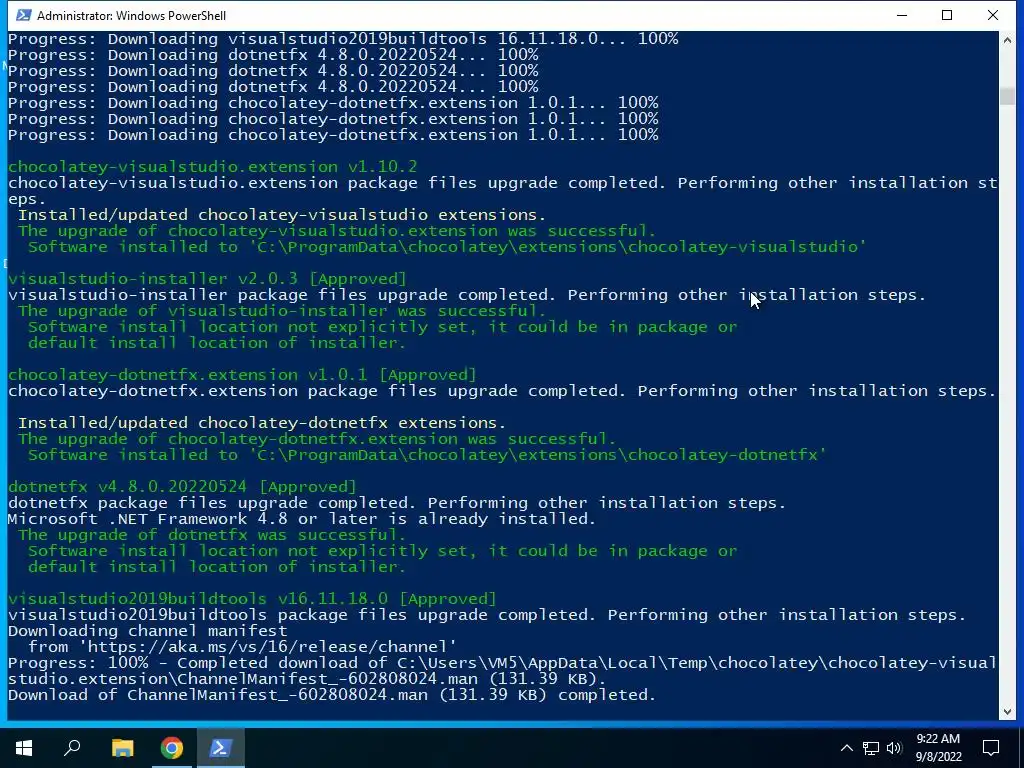Click the vertical scrollbar thumb
The image size is (1024, 768).
click(1007, 95)
